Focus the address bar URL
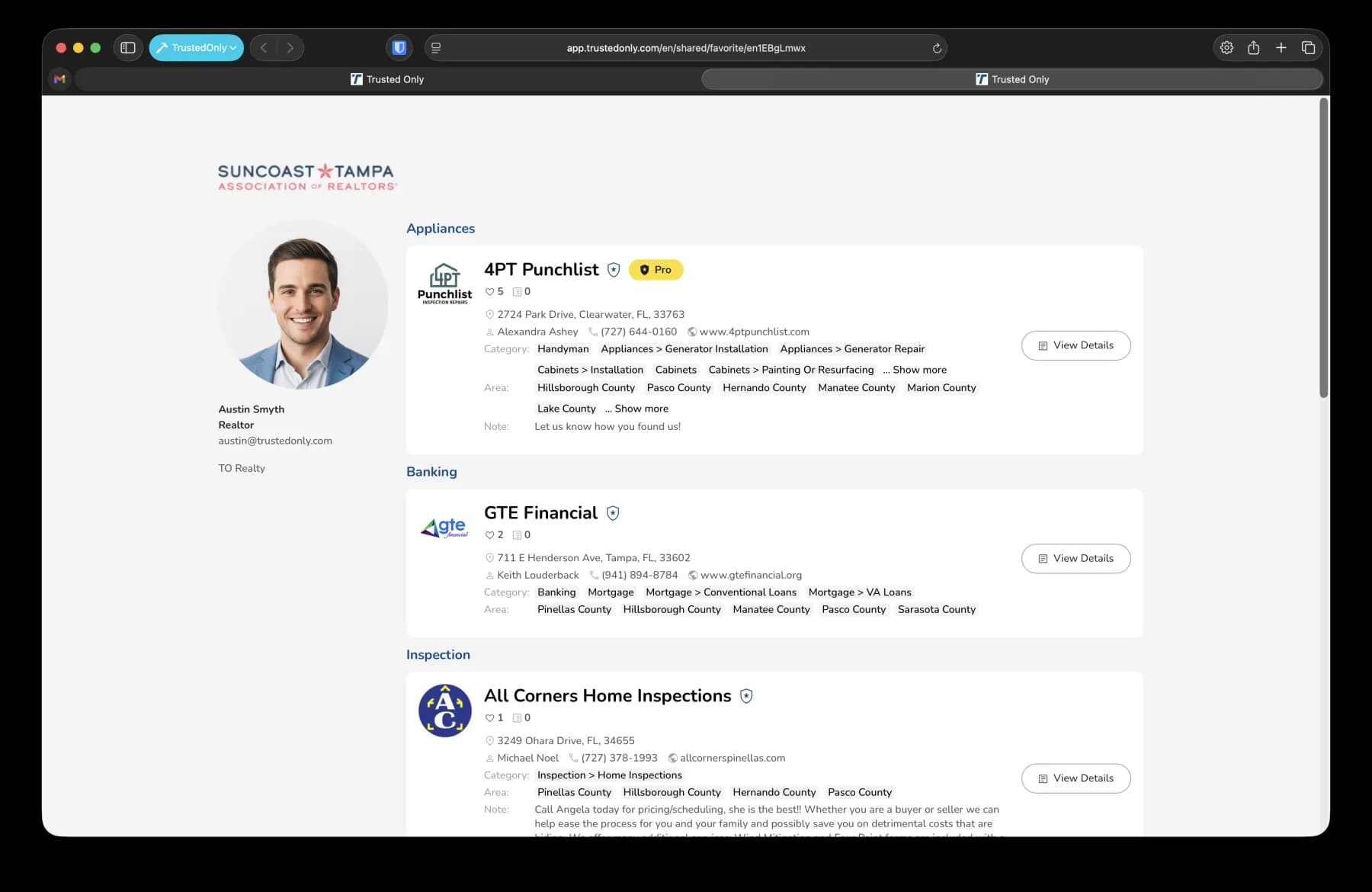The width and height of the screenshot is (1372, 892). pos(686,47)
